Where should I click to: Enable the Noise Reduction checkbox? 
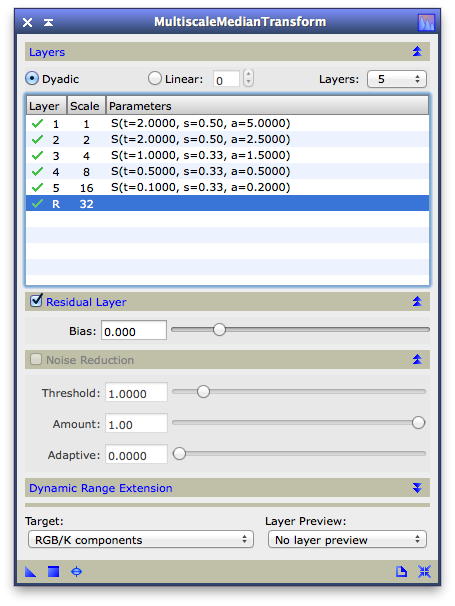coord(36,359)
